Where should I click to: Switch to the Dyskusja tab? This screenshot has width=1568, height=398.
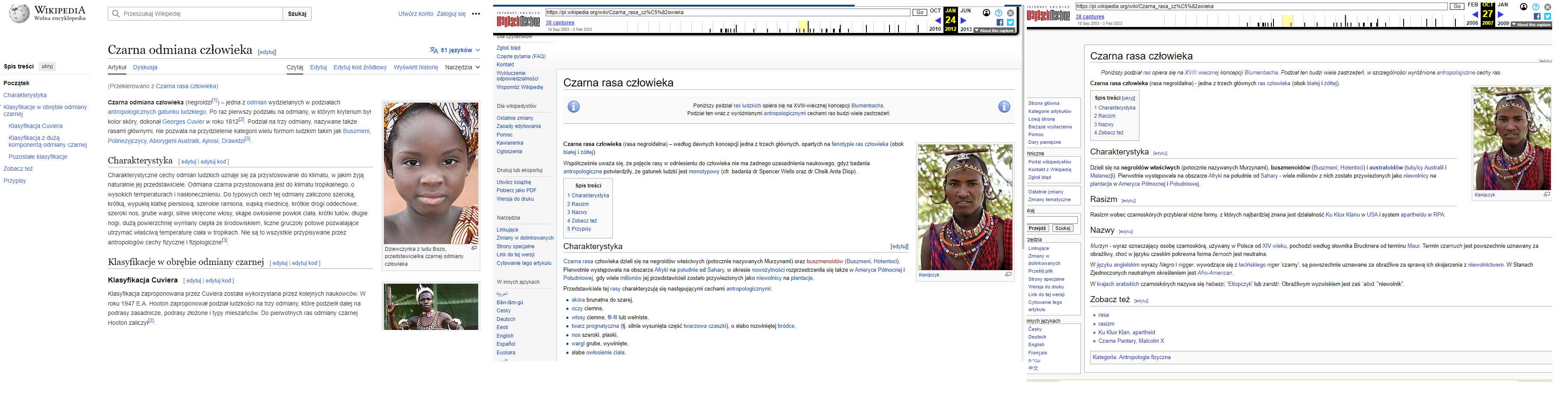coord(145,68)
